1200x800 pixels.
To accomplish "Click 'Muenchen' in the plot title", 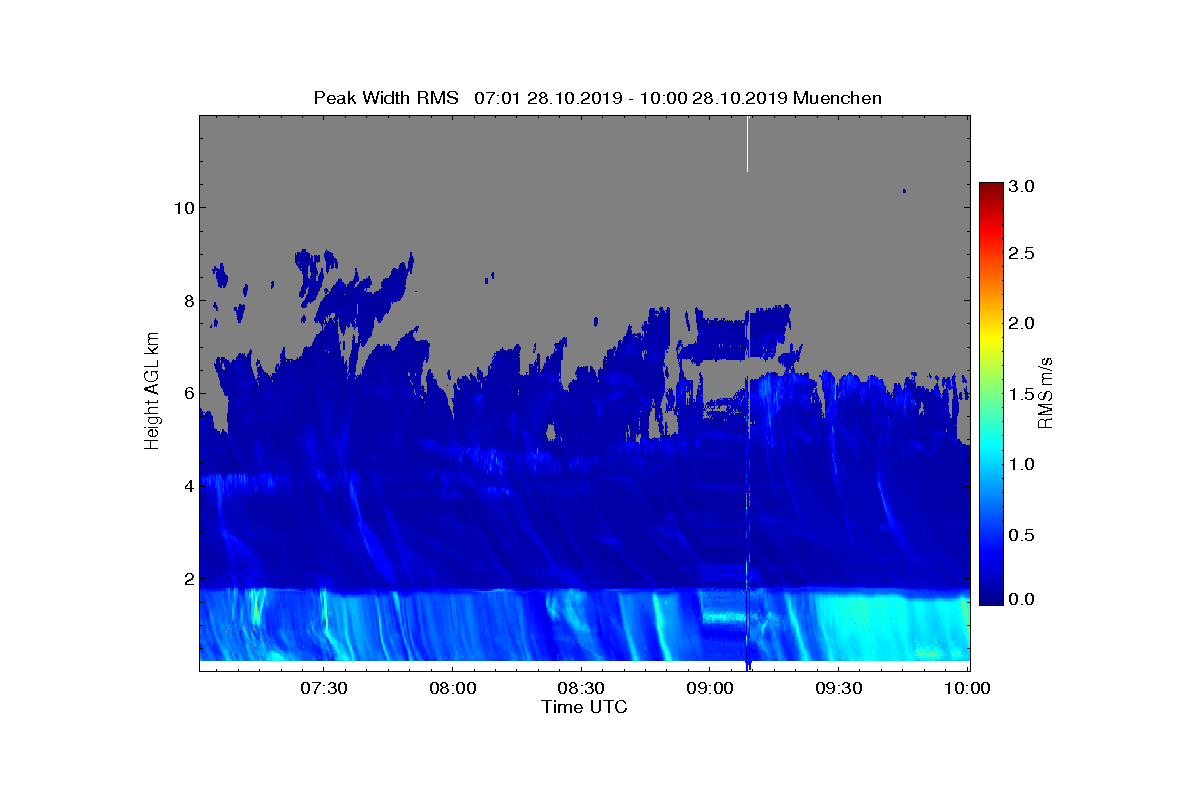I will [x=837, y=98].
